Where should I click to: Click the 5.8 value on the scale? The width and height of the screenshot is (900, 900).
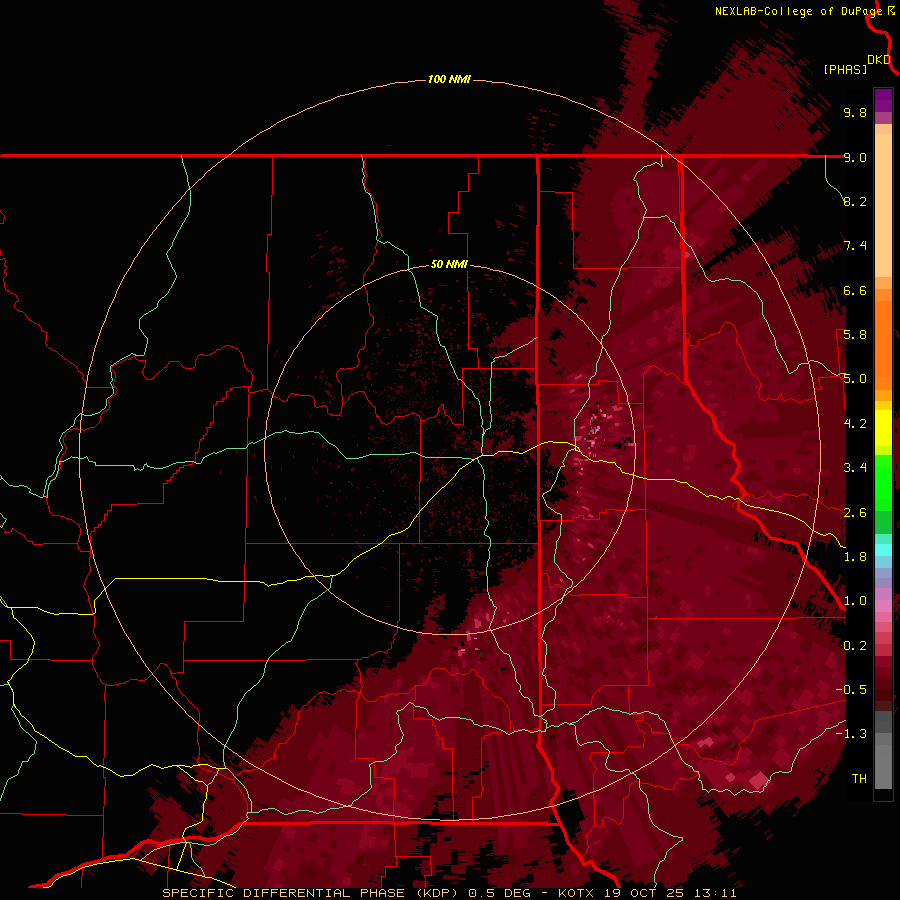coord(855,335)
